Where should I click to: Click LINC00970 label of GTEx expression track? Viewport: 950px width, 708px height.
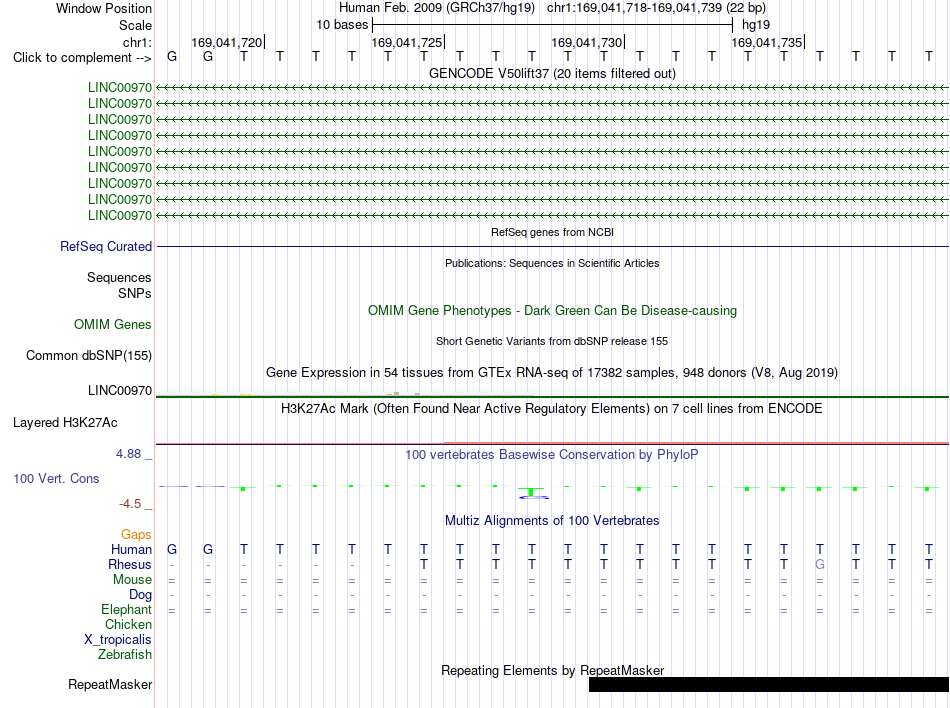[119, 391]
